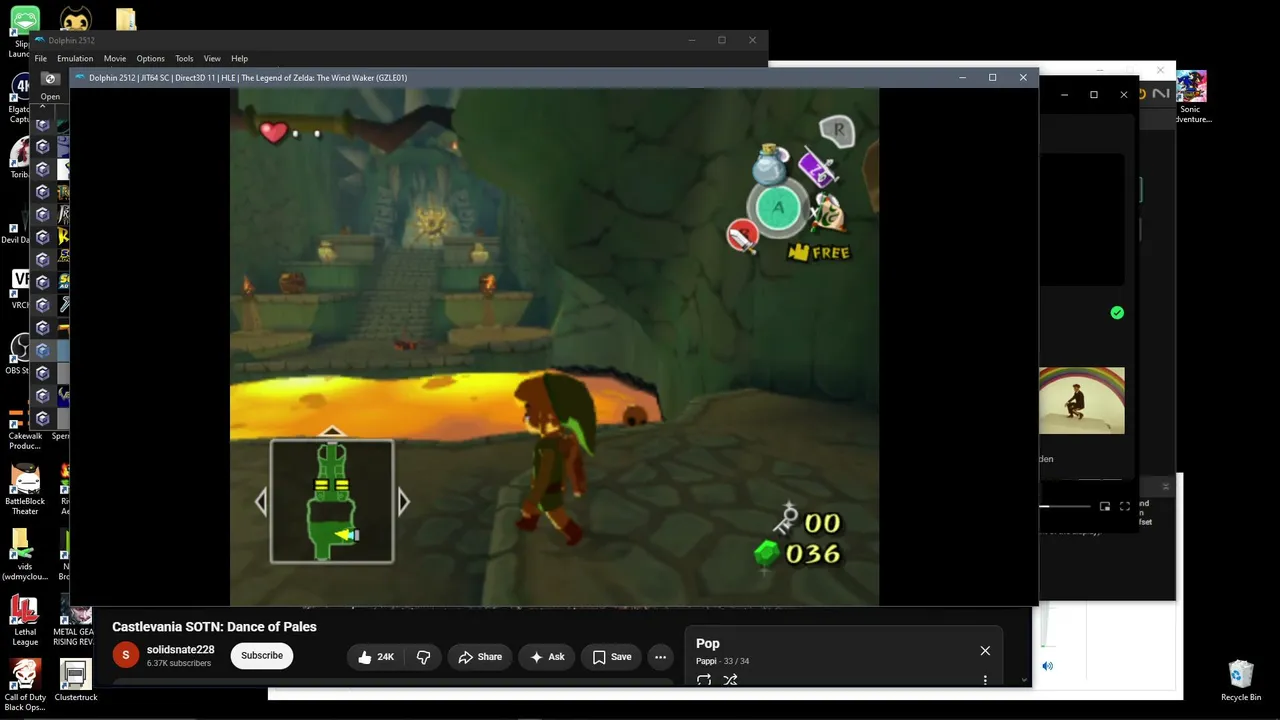Open Pop playlist options menu
1280x720 pixels.
tap(985, 680)
